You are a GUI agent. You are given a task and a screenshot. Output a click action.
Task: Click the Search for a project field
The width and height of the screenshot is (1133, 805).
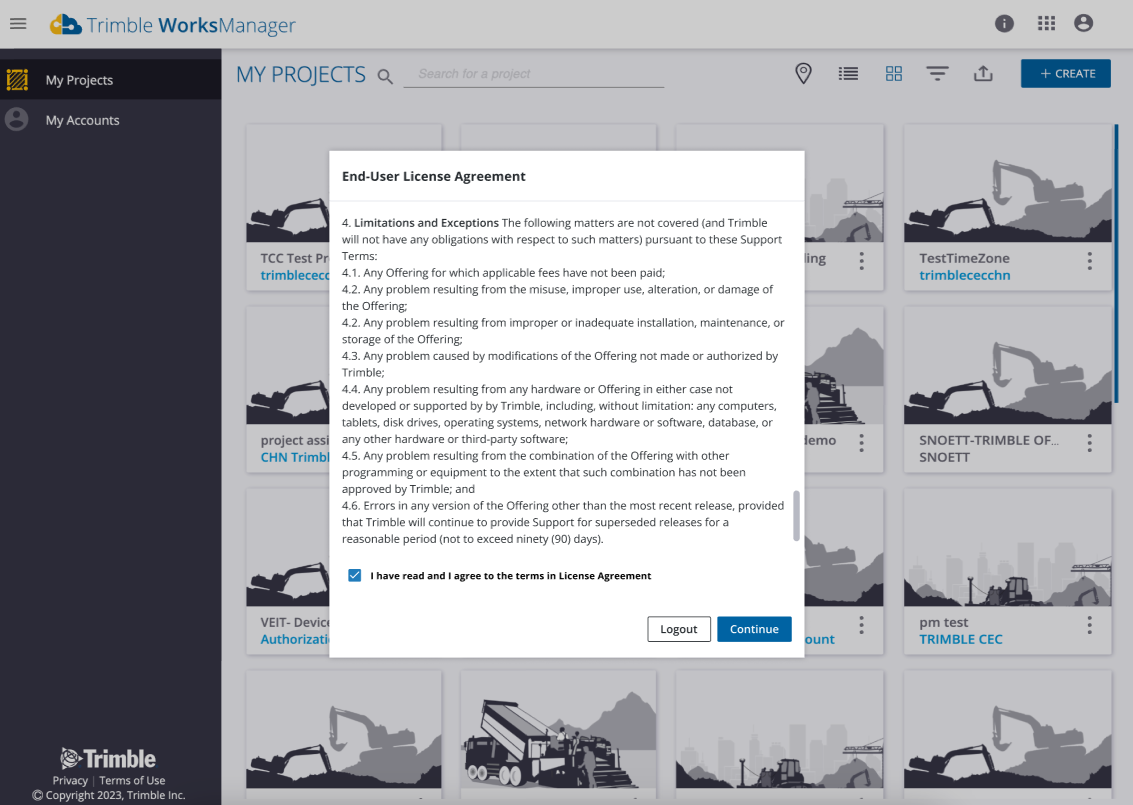click(x=533, y=74)
